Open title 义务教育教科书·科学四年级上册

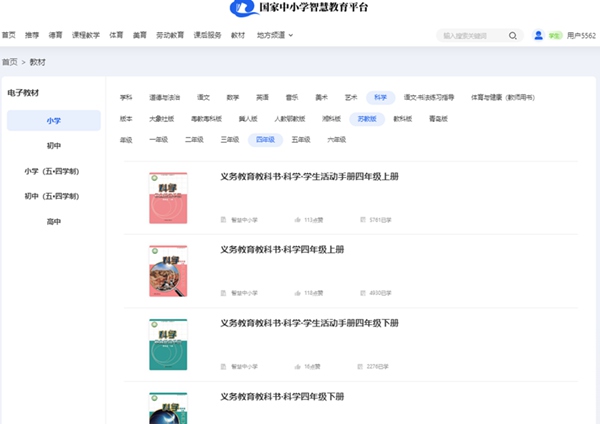(x=282, y=250)
